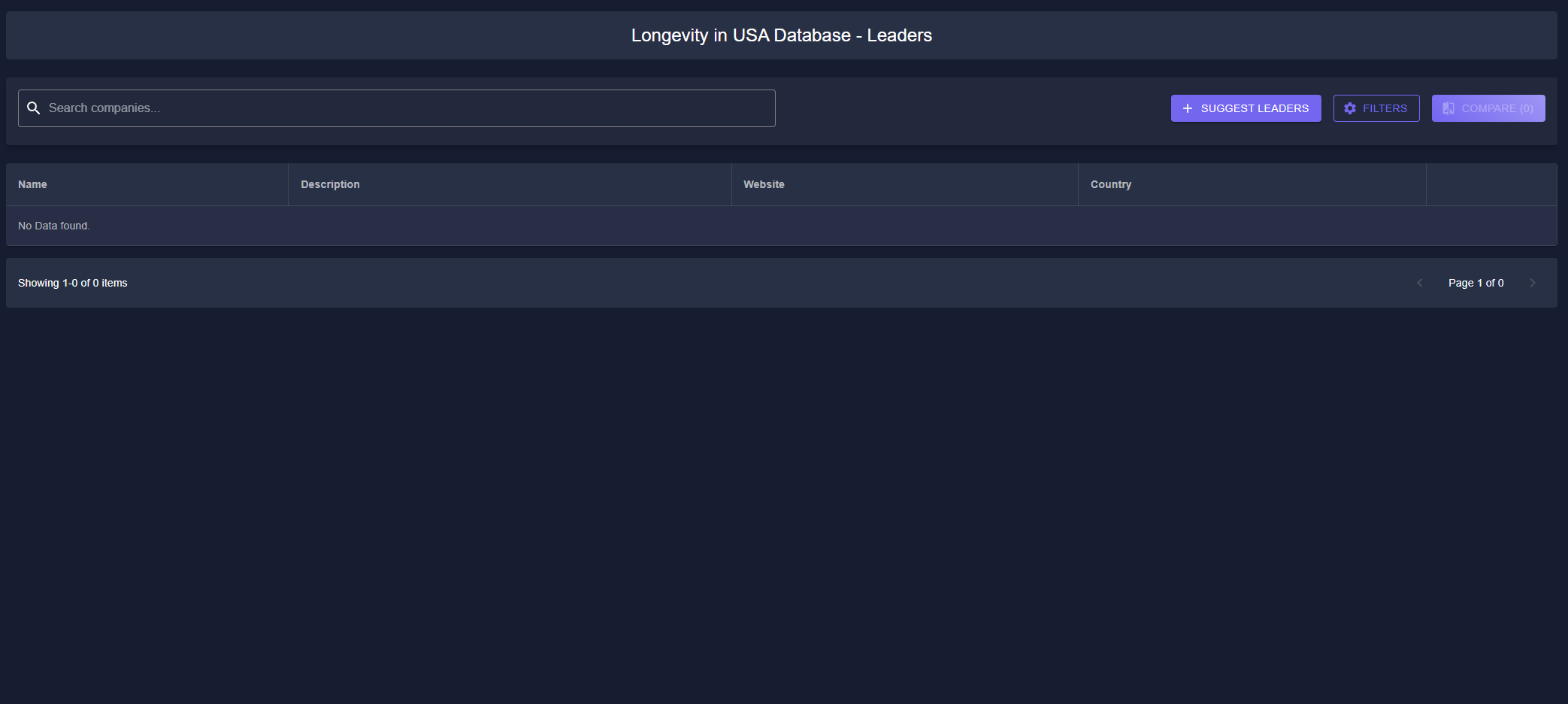Go to previous page with left chevron
The image size is (1568, 704).
point(1420,283)
